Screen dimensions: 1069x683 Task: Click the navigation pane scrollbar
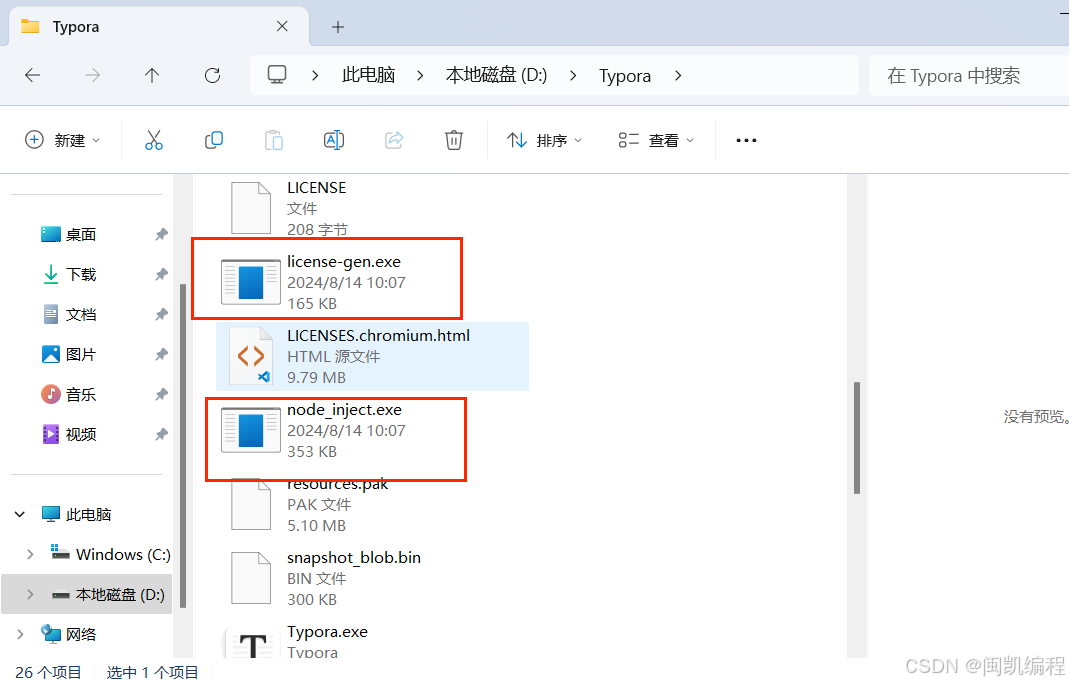(183, 444)
